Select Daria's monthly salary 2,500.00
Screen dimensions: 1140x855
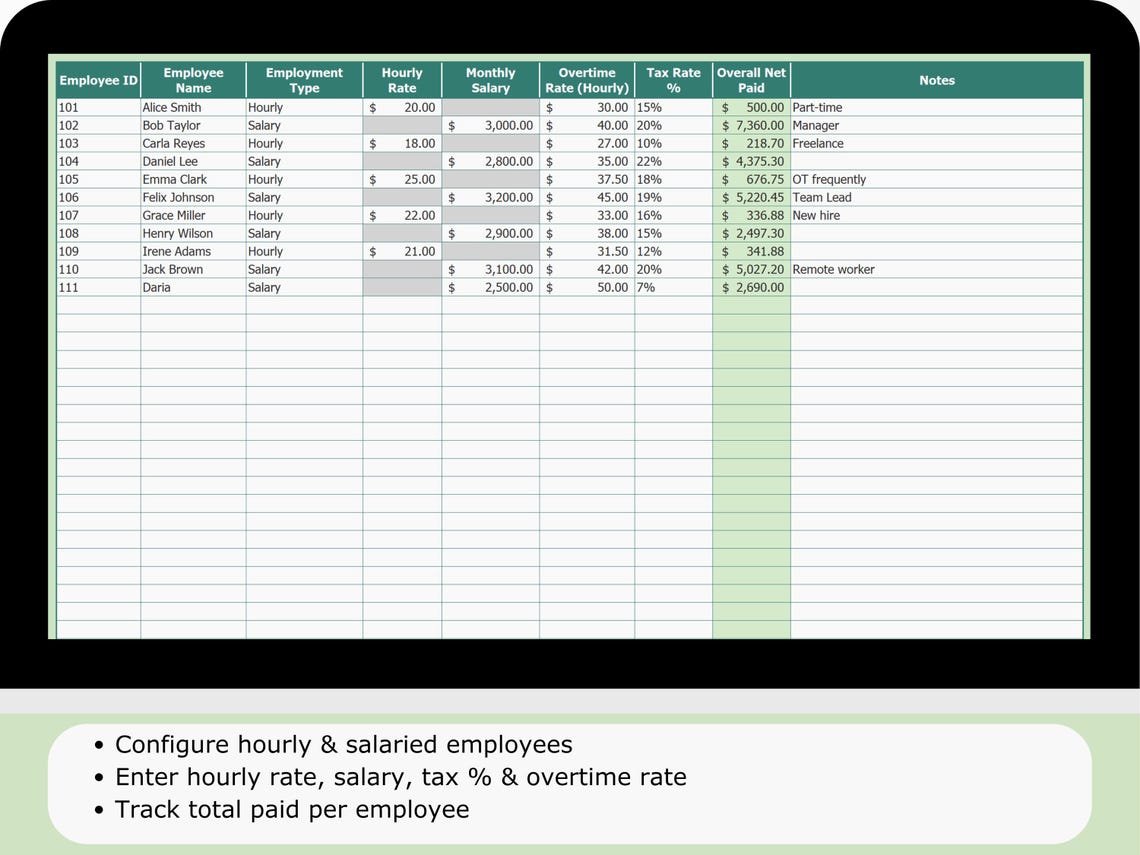[491, 287]
